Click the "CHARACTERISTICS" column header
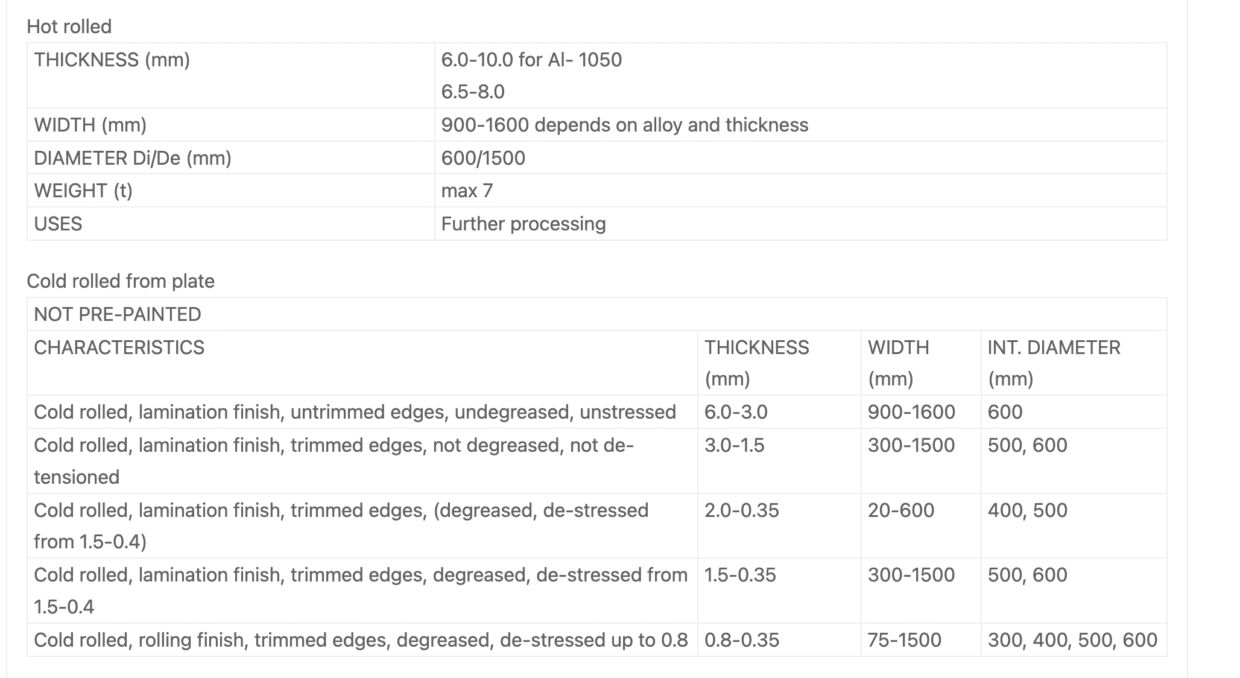Screen dimensions: 1240x678 point(119,347)
